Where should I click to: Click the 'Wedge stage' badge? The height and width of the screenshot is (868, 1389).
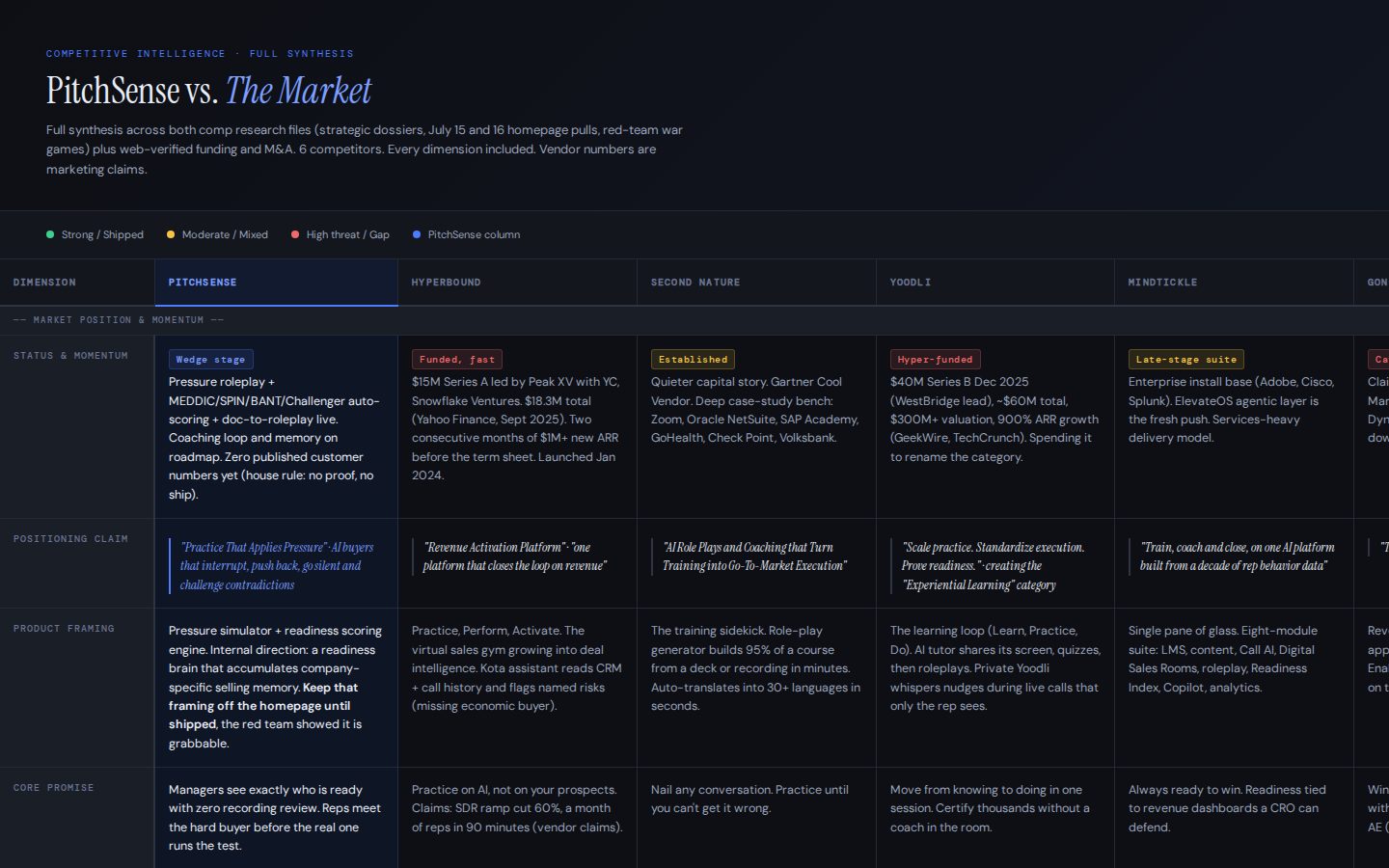point(210,359)
